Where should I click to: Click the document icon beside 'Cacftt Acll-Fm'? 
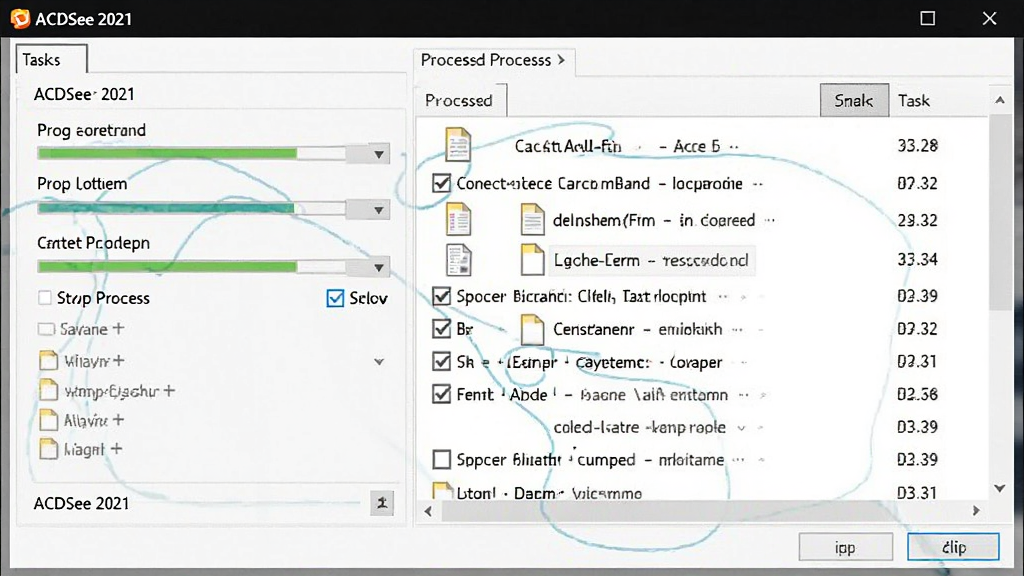click(458, 144)
